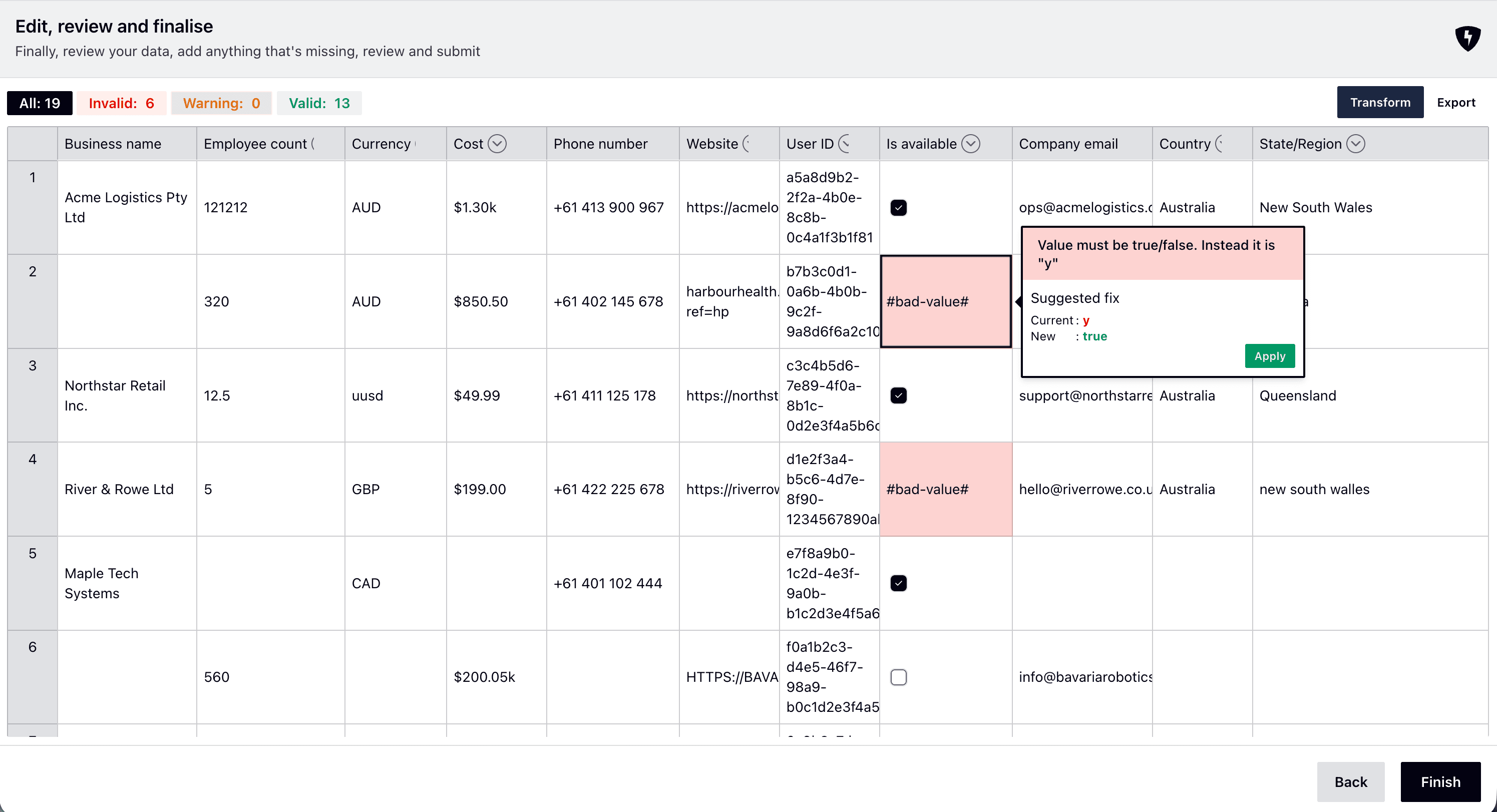1497x812 pixels.
Task: Select the #bad-value# cell in row 4
Action: tap(945, 489)
